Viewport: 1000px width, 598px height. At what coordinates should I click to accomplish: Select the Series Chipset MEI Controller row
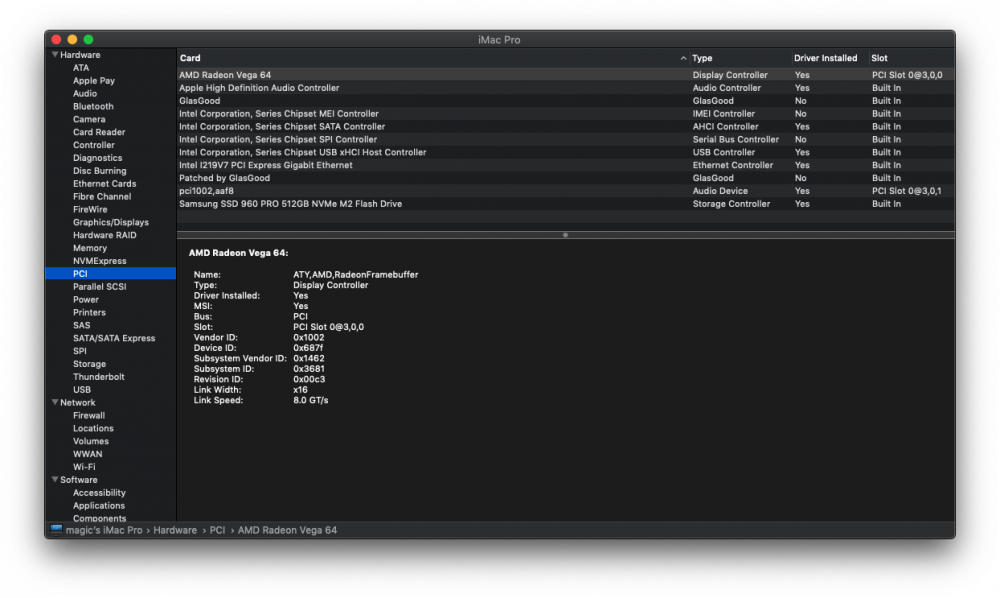coord(565,113)
